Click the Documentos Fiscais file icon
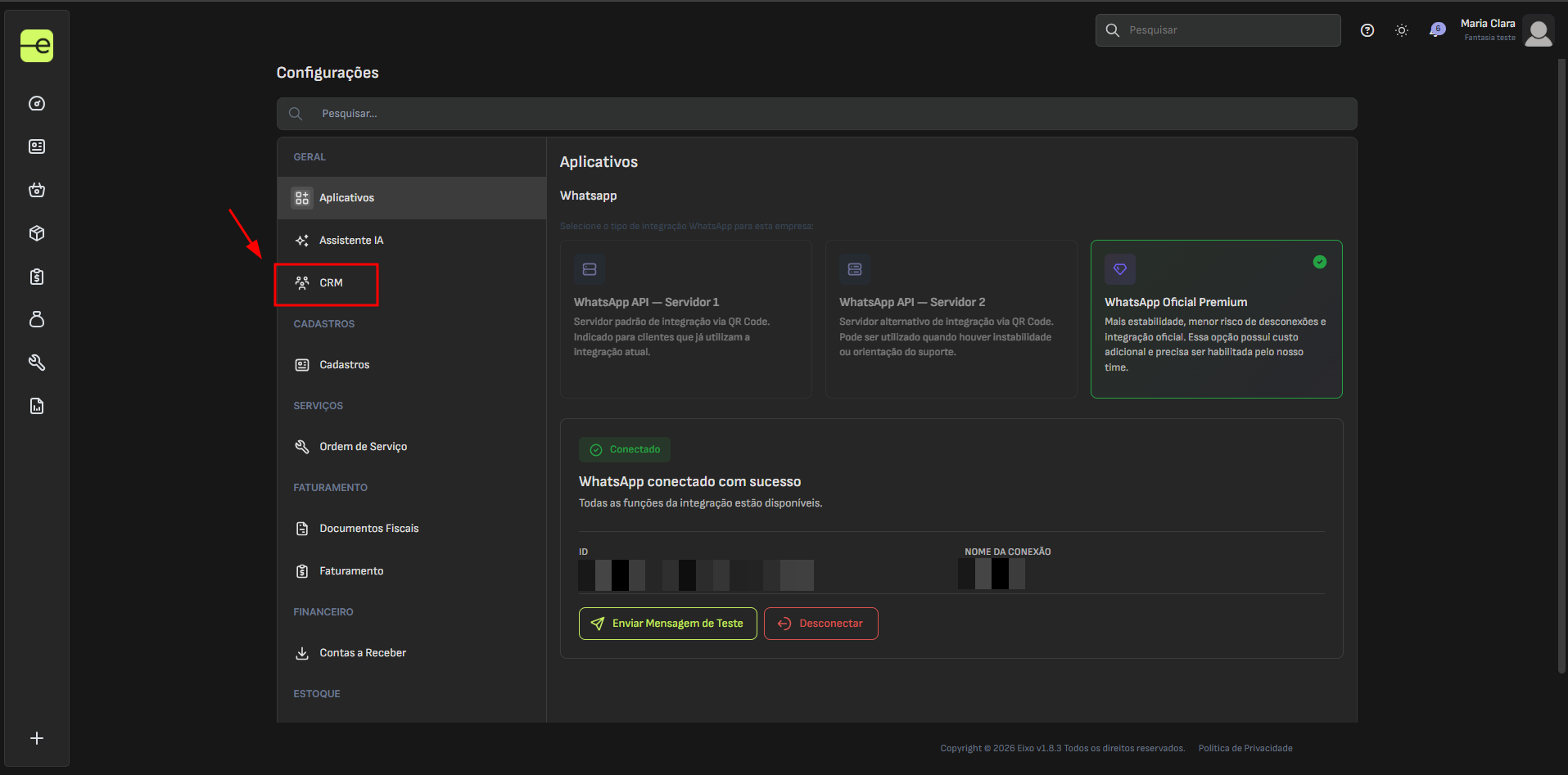Screen dimensions: 1568x775 (x=302, y=529)
